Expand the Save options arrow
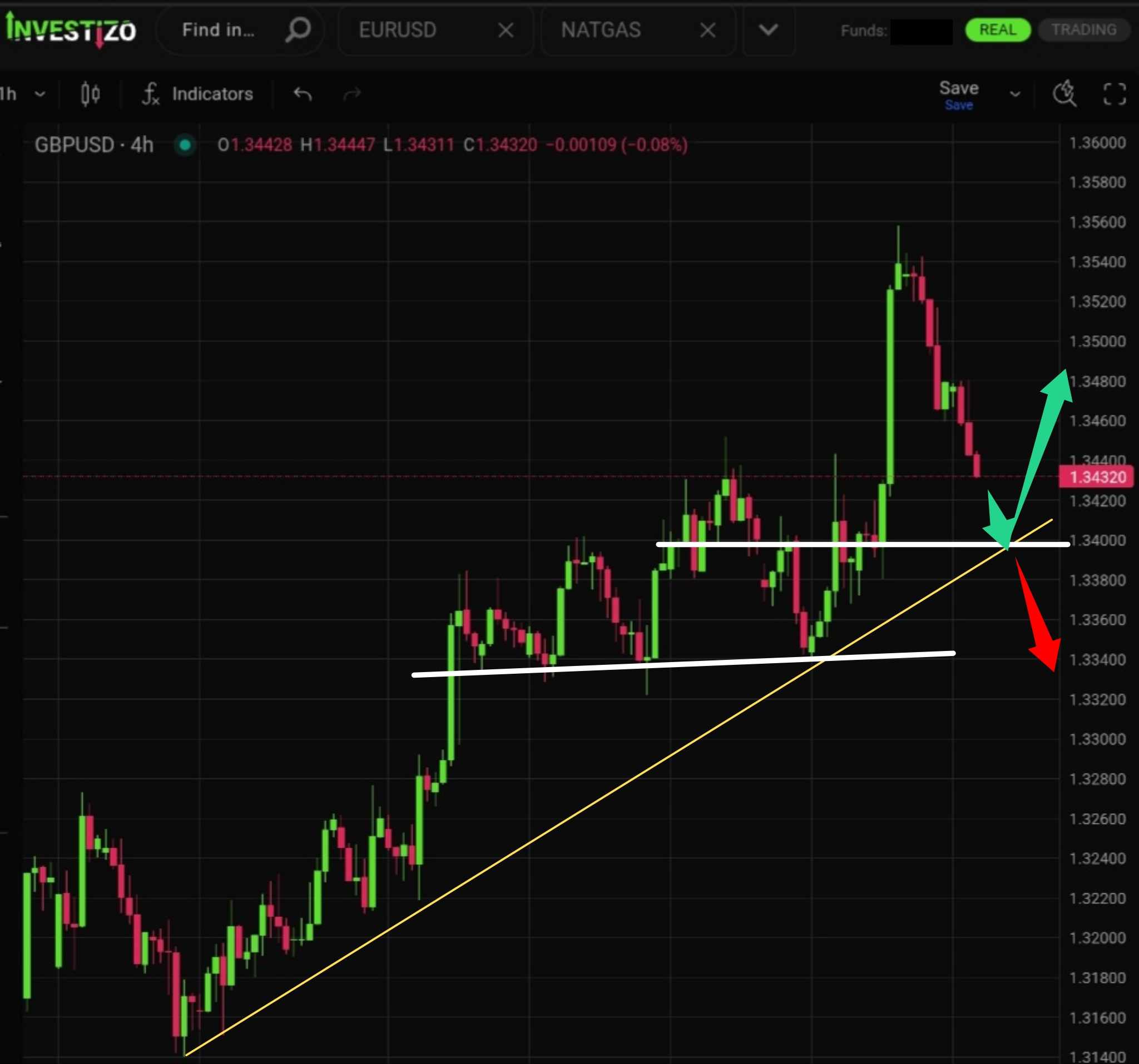The image size is (1139, 1064). (x=1014, y=94)
